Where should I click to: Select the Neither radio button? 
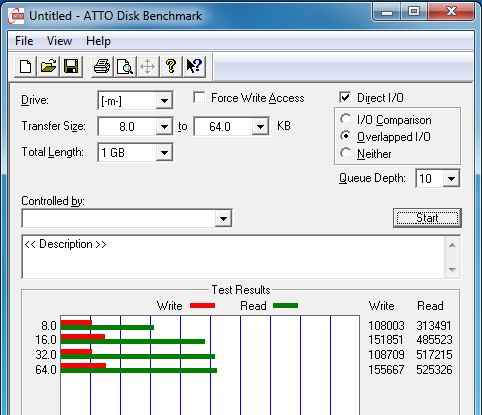click(345, 153)
